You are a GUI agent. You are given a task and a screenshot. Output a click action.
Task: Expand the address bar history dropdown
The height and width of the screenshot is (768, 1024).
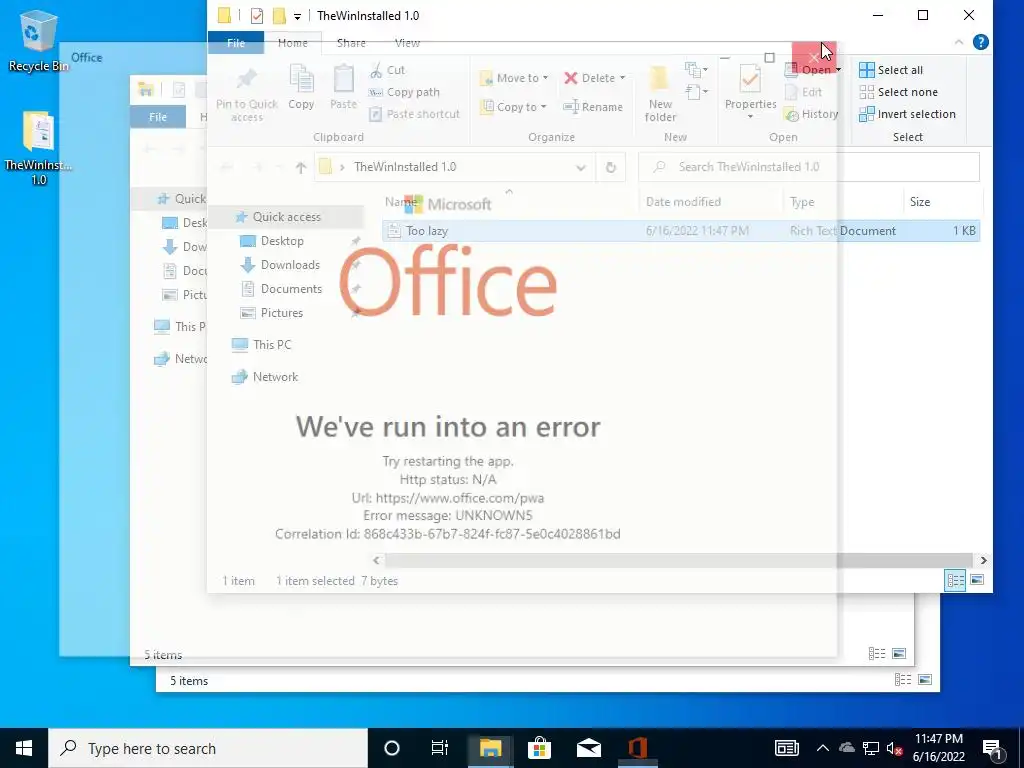coord(581,167)
